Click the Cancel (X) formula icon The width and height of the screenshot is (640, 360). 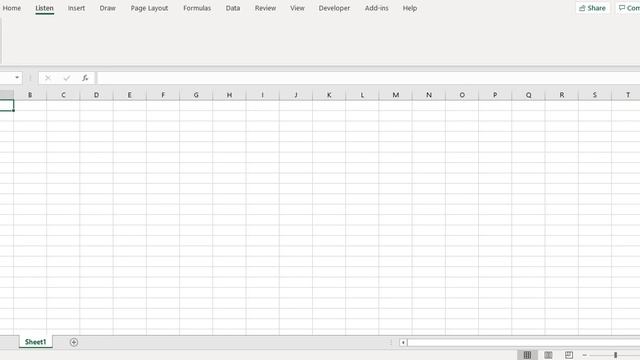coord(48,78)
